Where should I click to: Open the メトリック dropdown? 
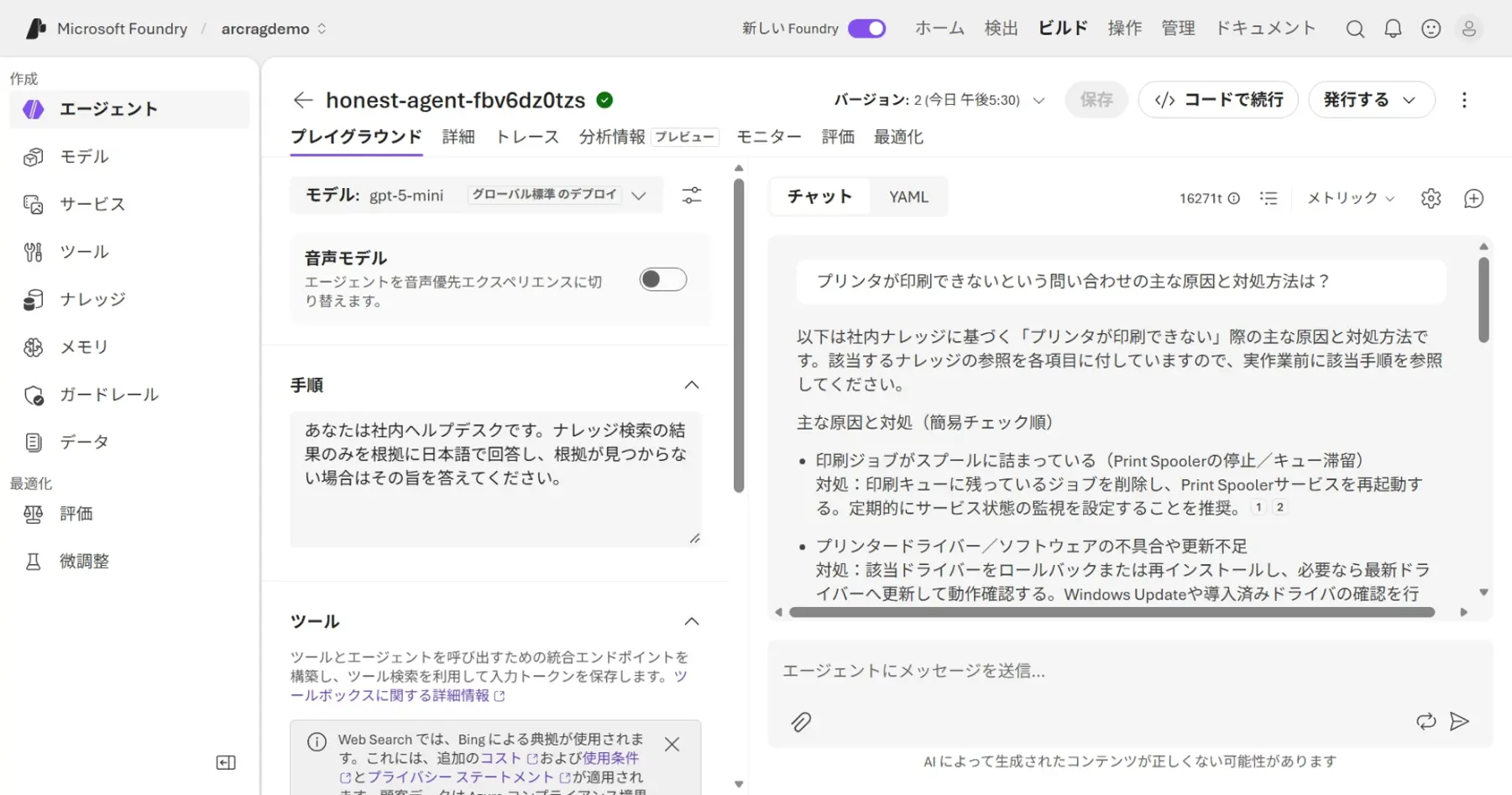(x=1351, y=199)
